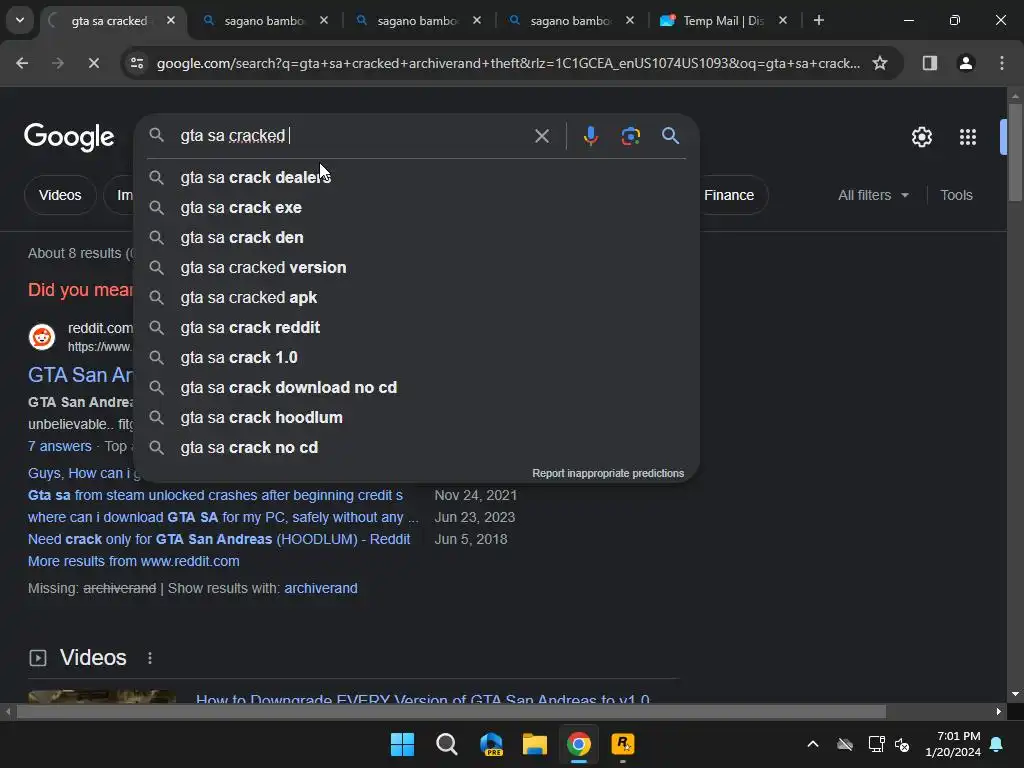The width and height of the screenshot is (1024, 768).
Task: Select suggestion 'gta sa crack exe'
Action: click(x=416, y=208)
